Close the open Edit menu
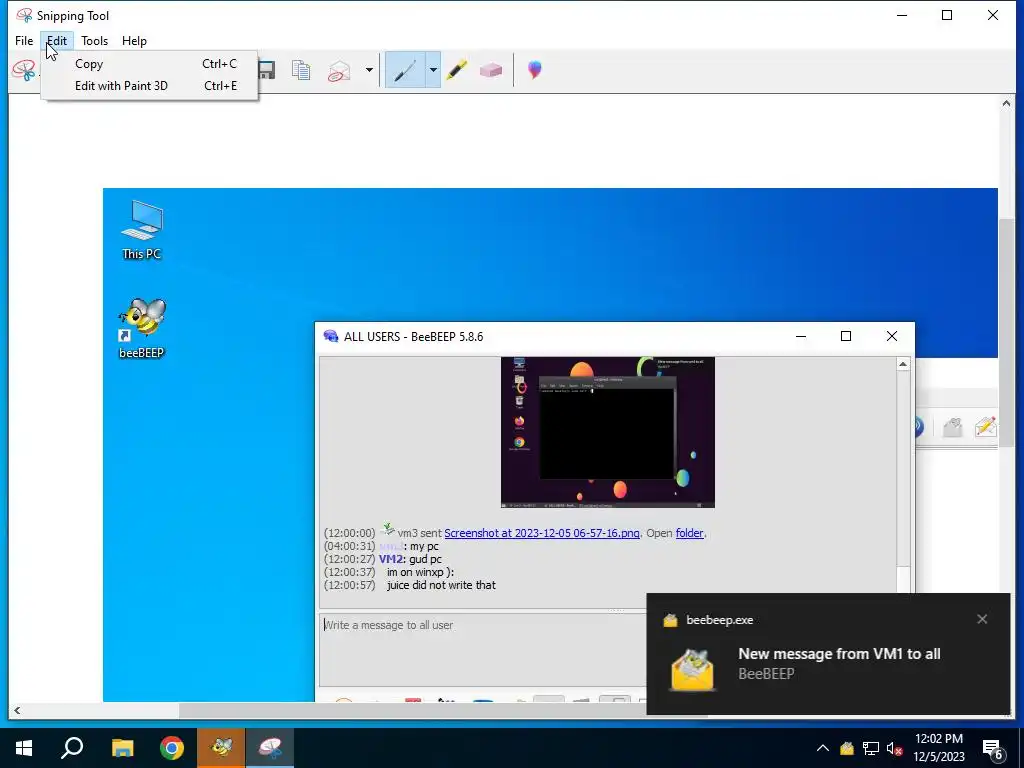1024x768 pixels. tap(57, 40)
